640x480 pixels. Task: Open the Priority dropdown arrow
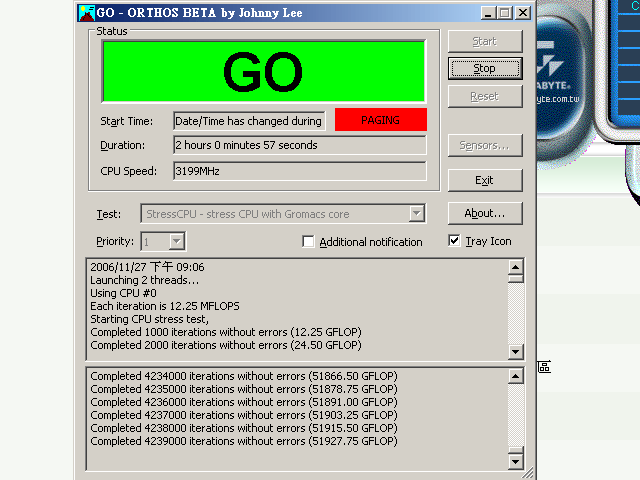point(176,242)
